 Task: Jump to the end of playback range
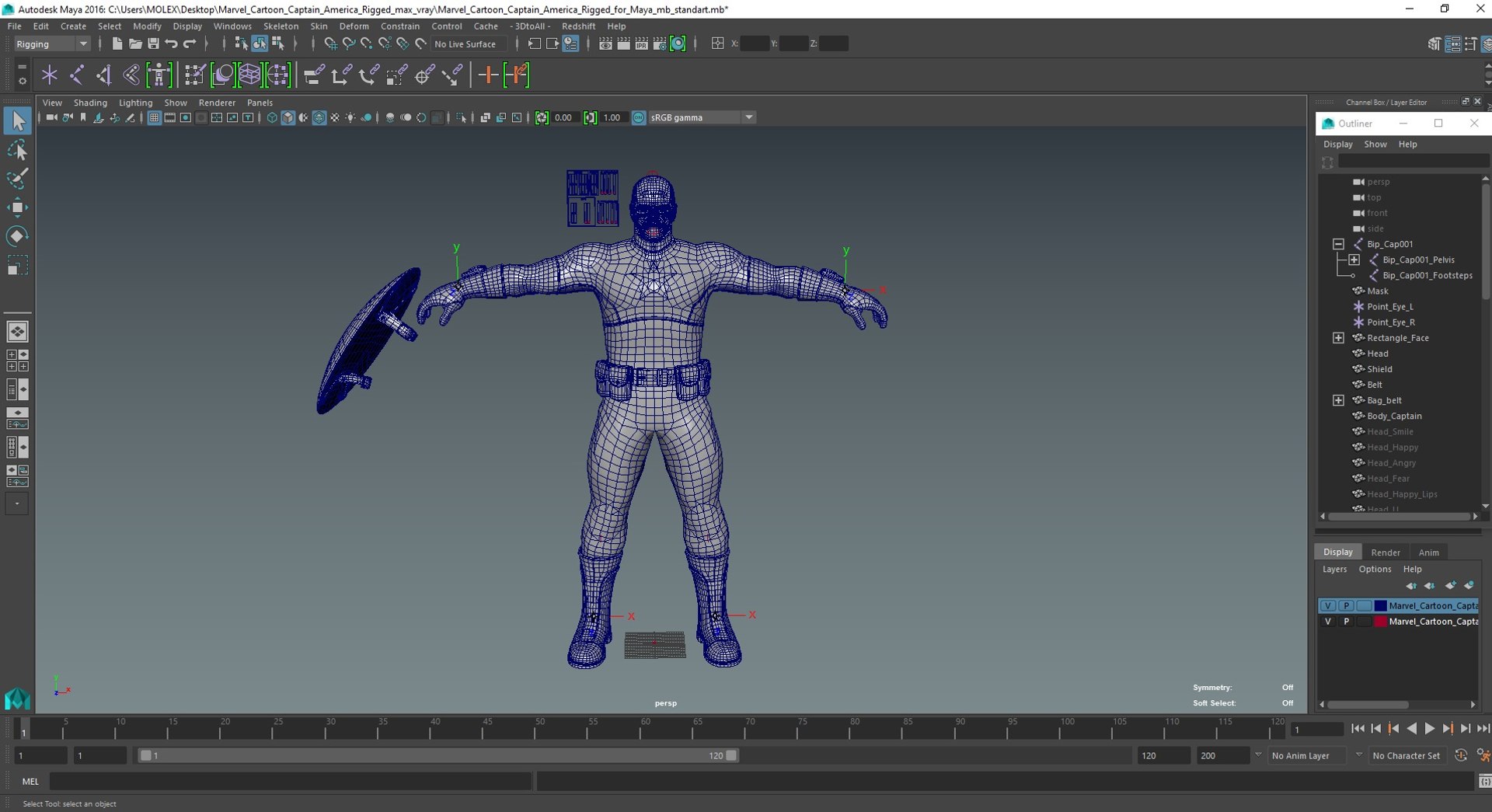(x=1483, y=729)
